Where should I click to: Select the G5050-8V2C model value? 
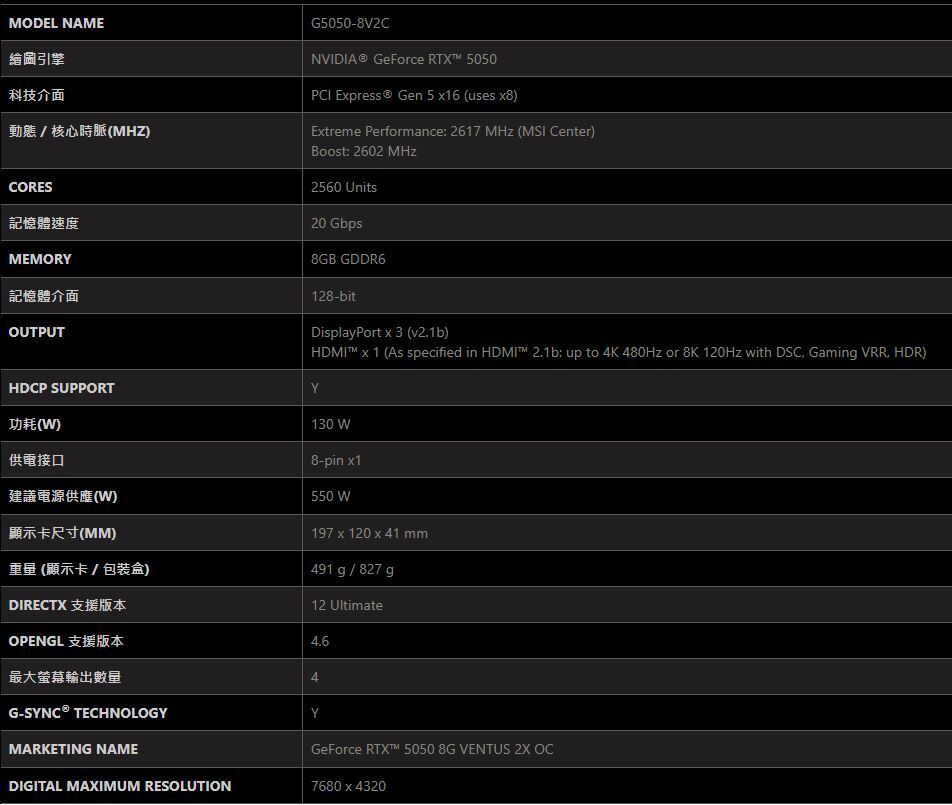click(x=350, y=23)
